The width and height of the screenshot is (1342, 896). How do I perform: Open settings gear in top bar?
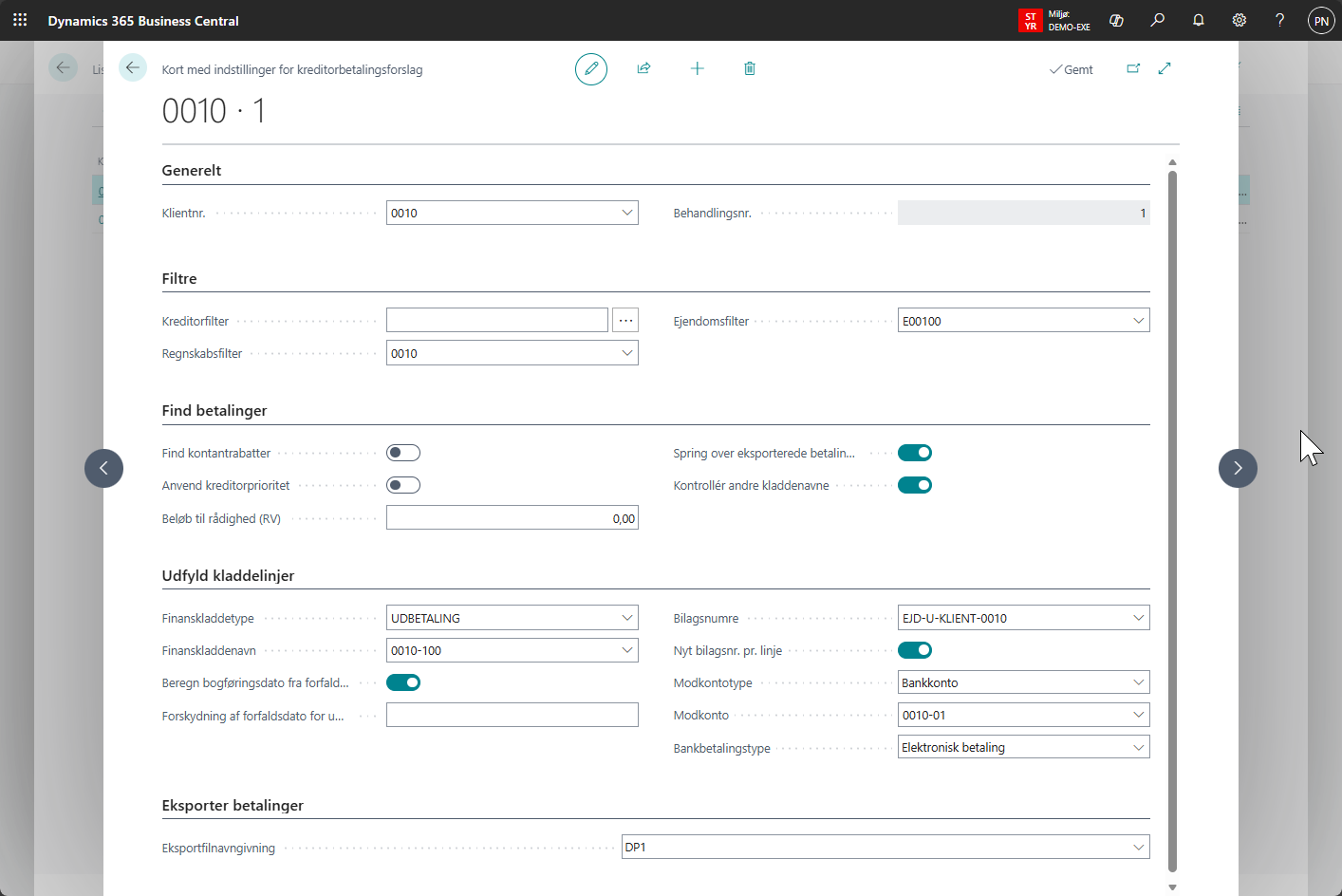pos(1239,20)
